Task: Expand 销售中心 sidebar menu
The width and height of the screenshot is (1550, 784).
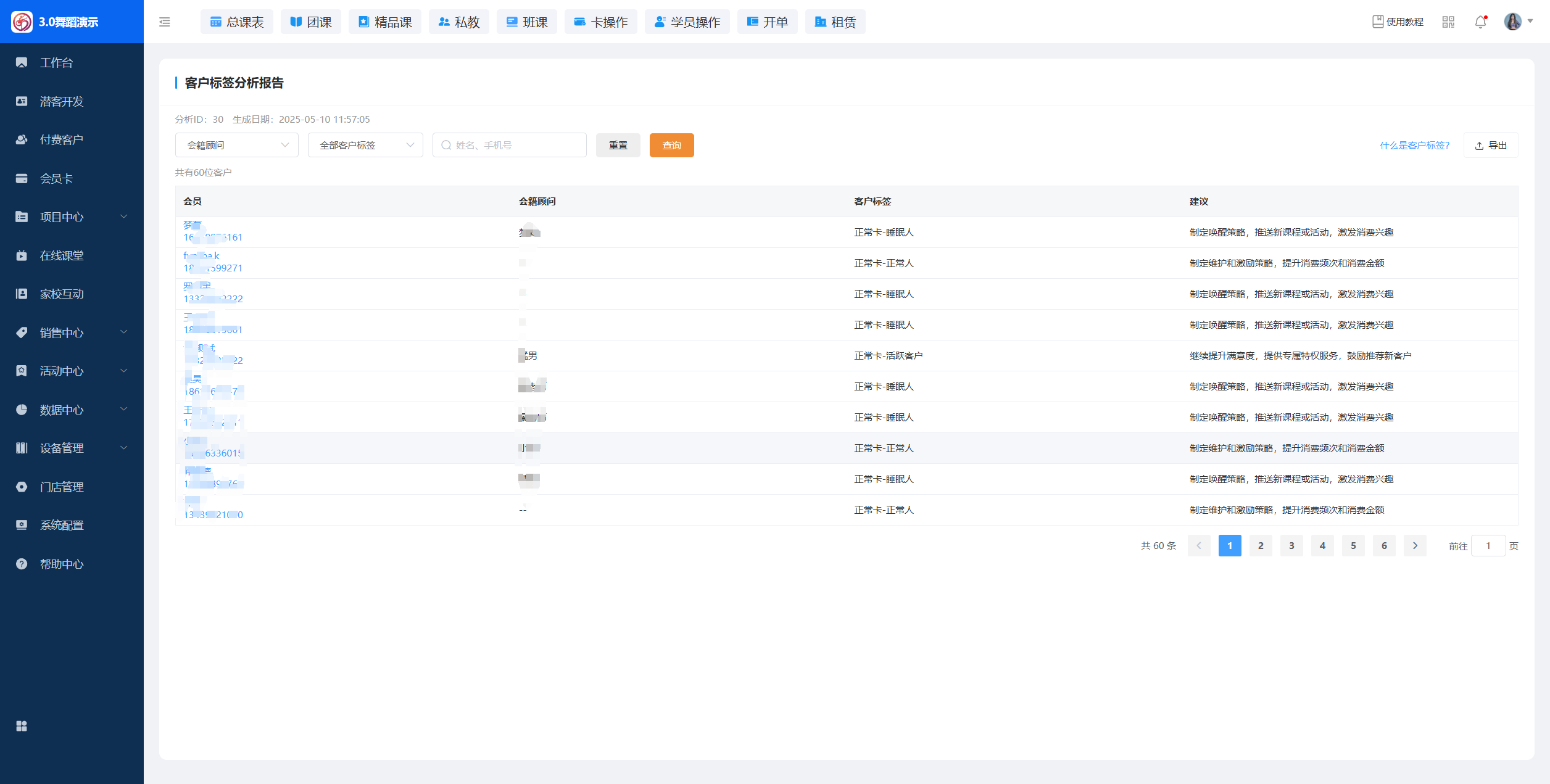Action: (x=72, y=332)
